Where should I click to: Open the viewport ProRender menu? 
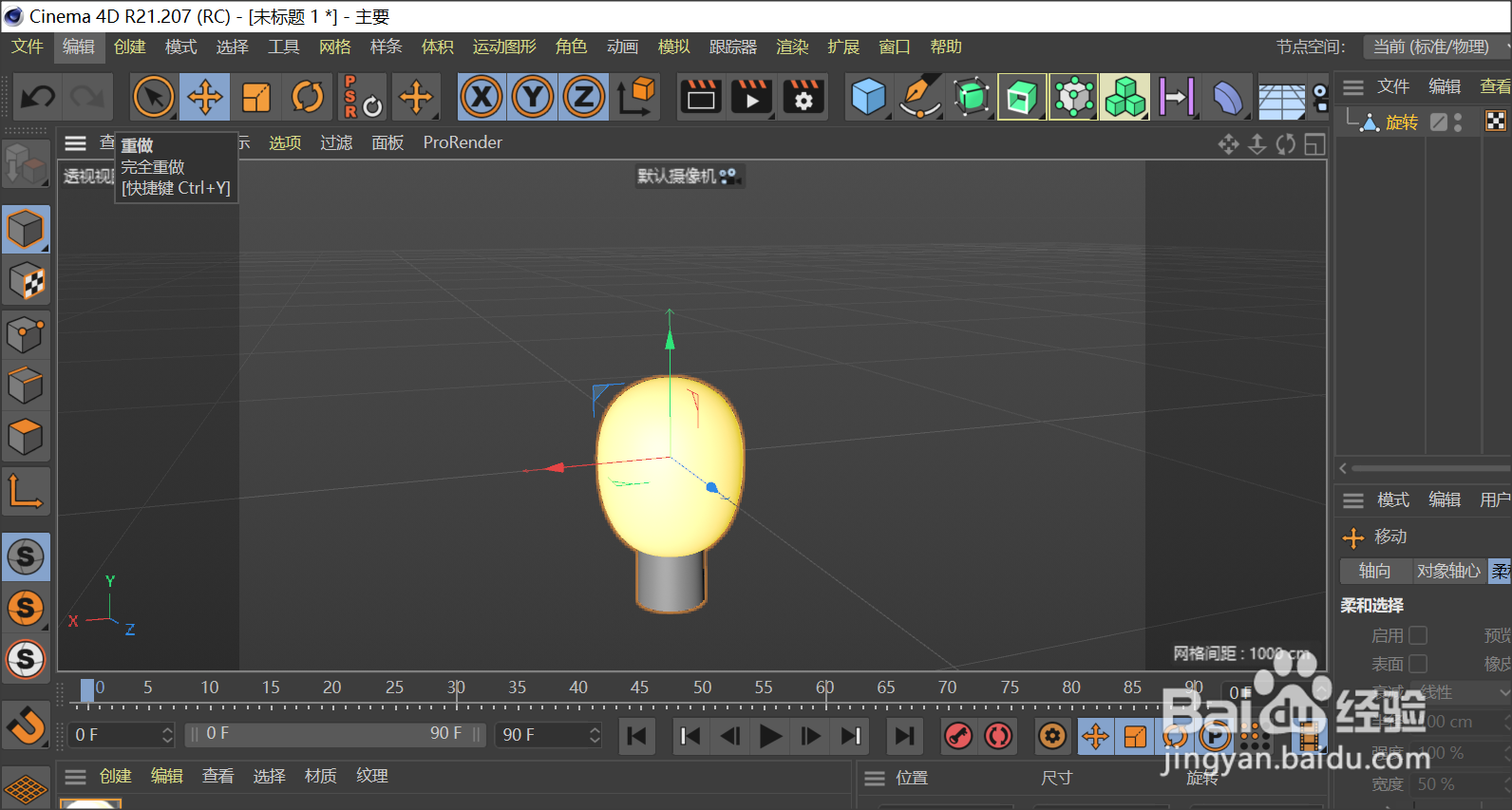pos(463,142)
